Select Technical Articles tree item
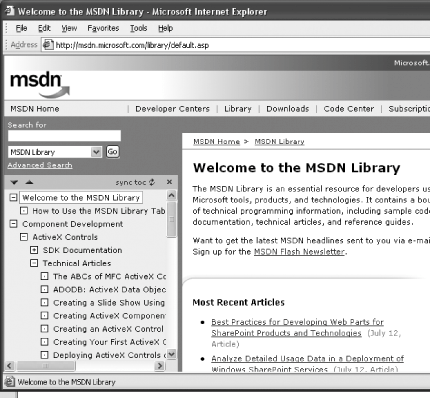The image size is (431, 398). point(77,263)
